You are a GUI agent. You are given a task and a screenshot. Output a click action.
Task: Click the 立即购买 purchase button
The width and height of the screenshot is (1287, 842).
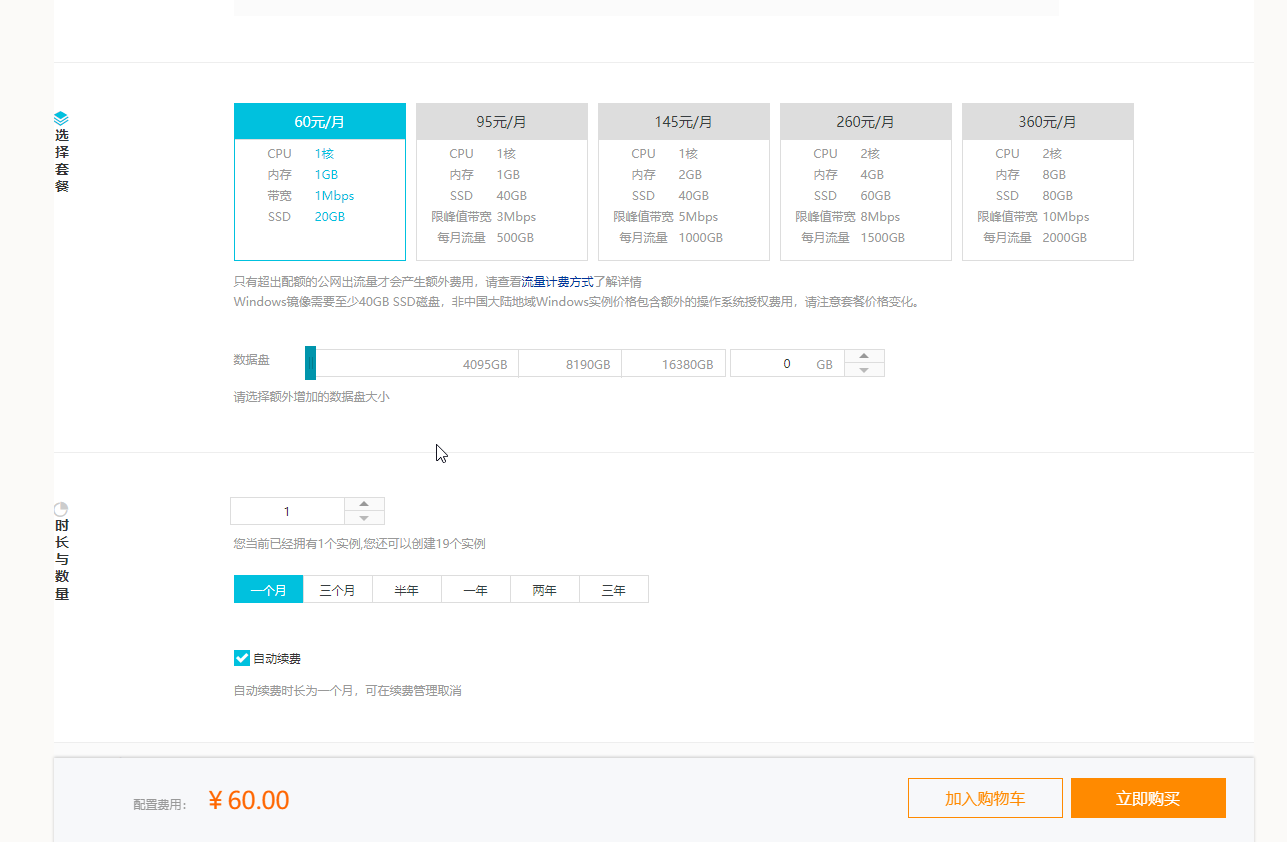[x=1147, y=797]
